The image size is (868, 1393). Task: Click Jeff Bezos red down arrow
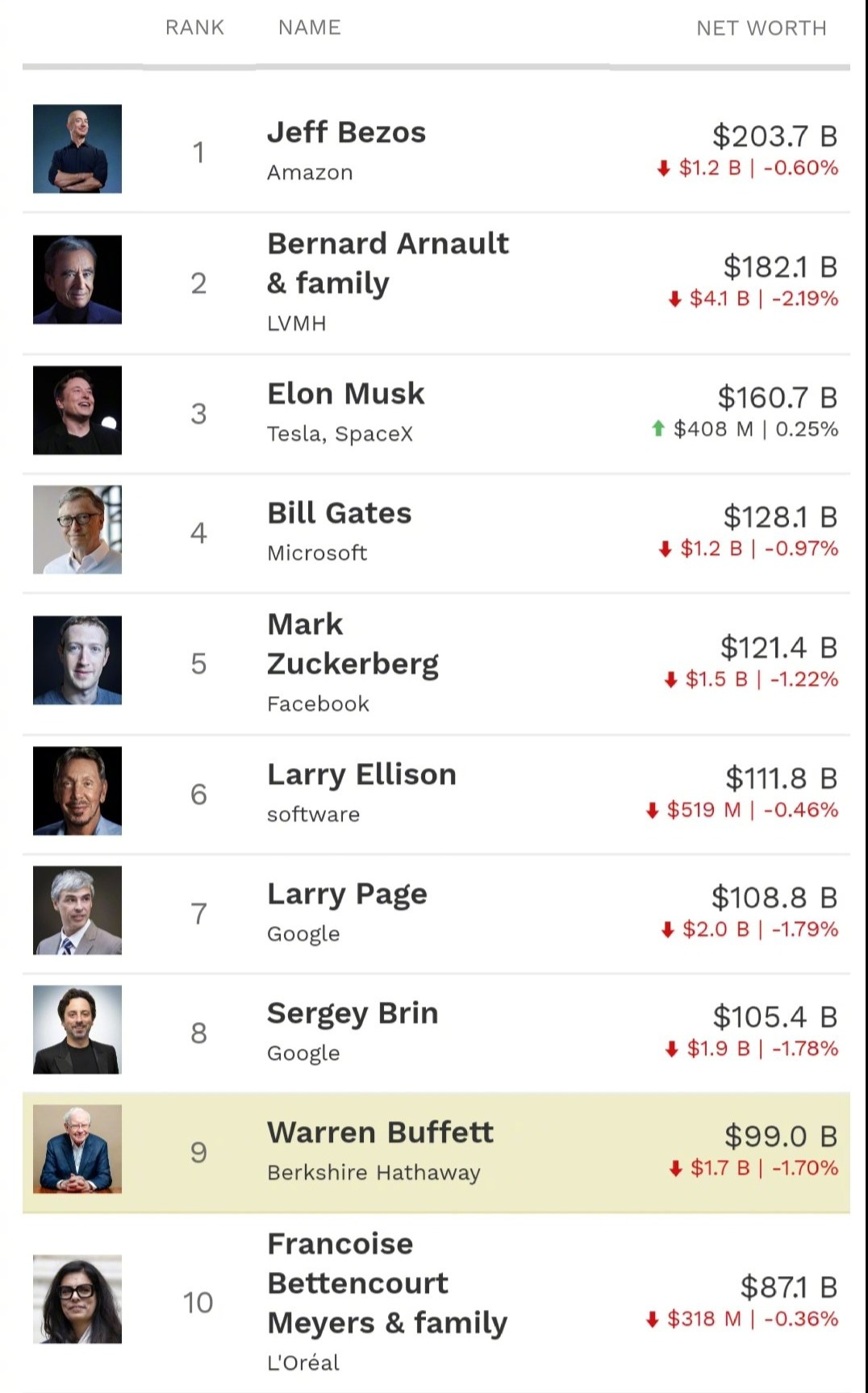point(664,168)
